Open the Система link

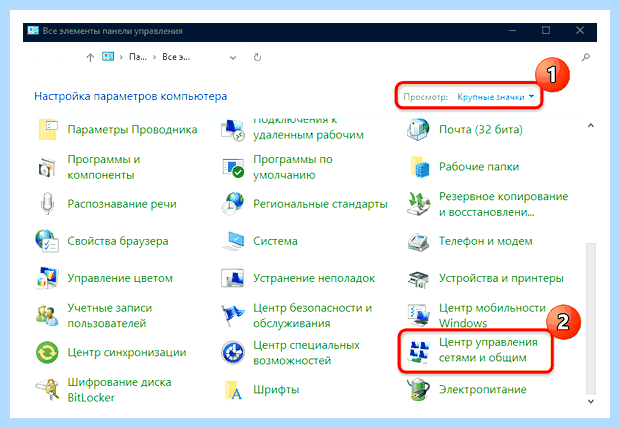pos(275,241)
